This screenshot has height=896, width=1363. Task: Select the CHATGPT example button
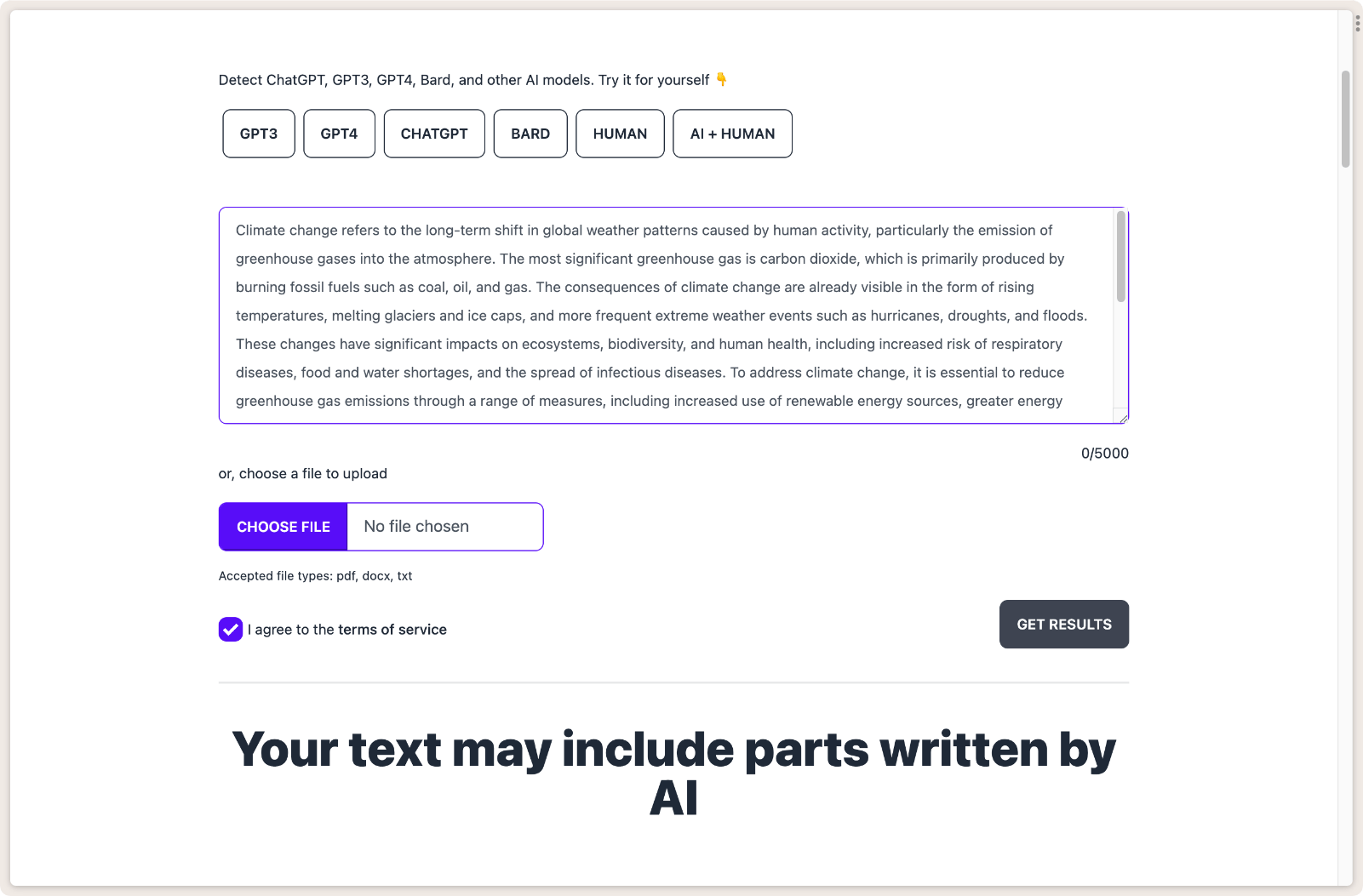point(434,134)
